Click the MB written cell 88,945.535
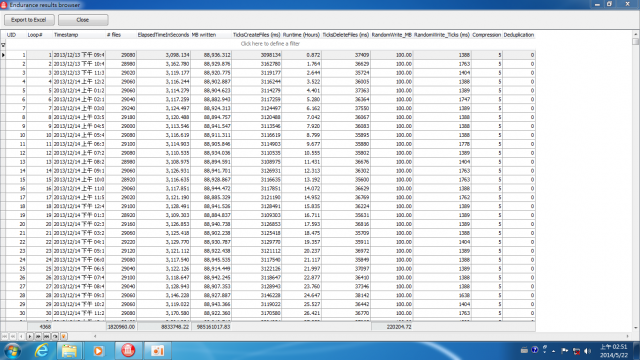The width and height of the screenshot is (640, 360). pyautogui.click(x=211, y=260)
